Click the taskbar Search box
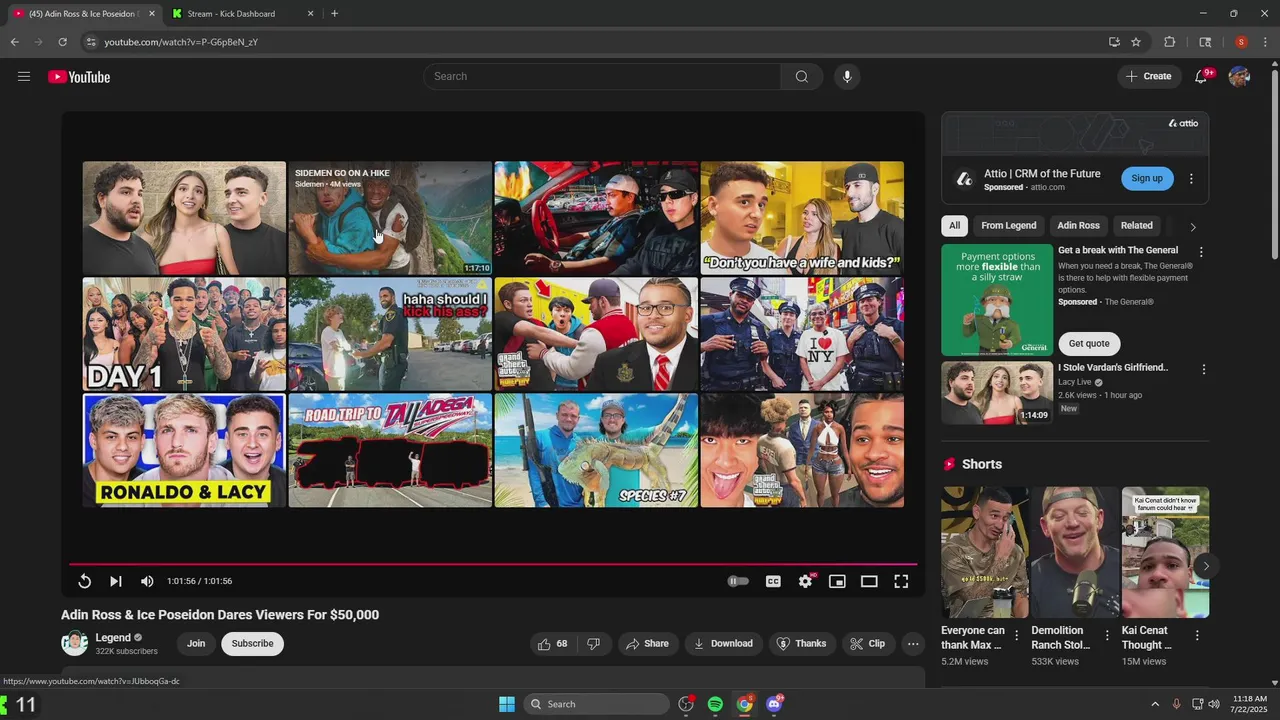The width and height of the screenshot is (1280, 720). [596, 704]
